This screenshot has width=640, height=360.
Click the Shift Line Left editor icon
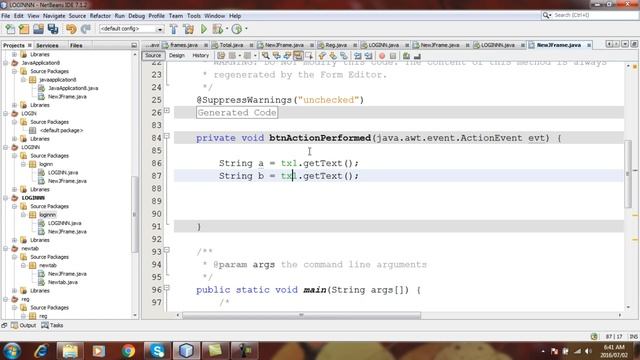click(358, 56)
